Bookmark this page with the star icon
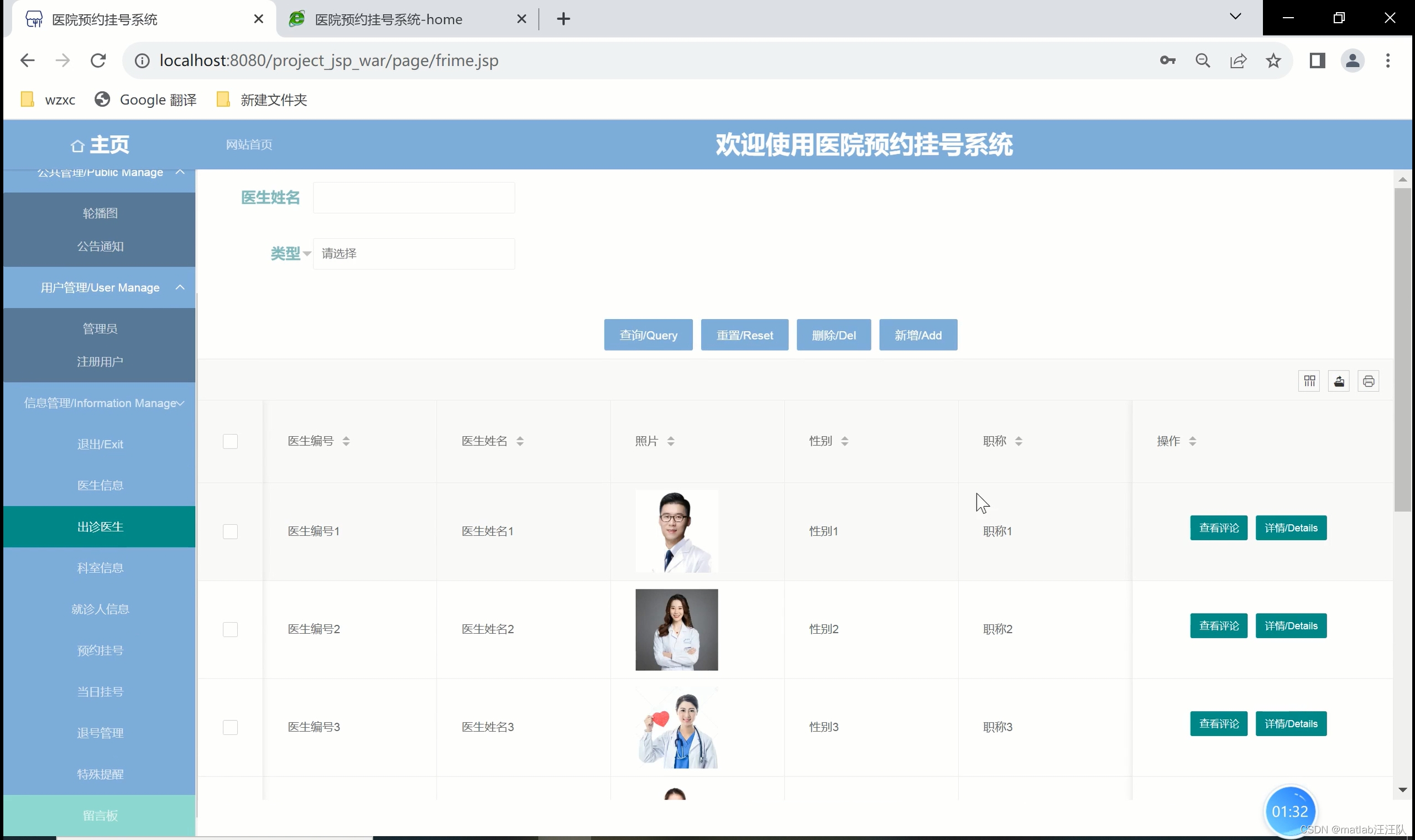Viewport: 1415px width, 840px height. [1273, 61]
